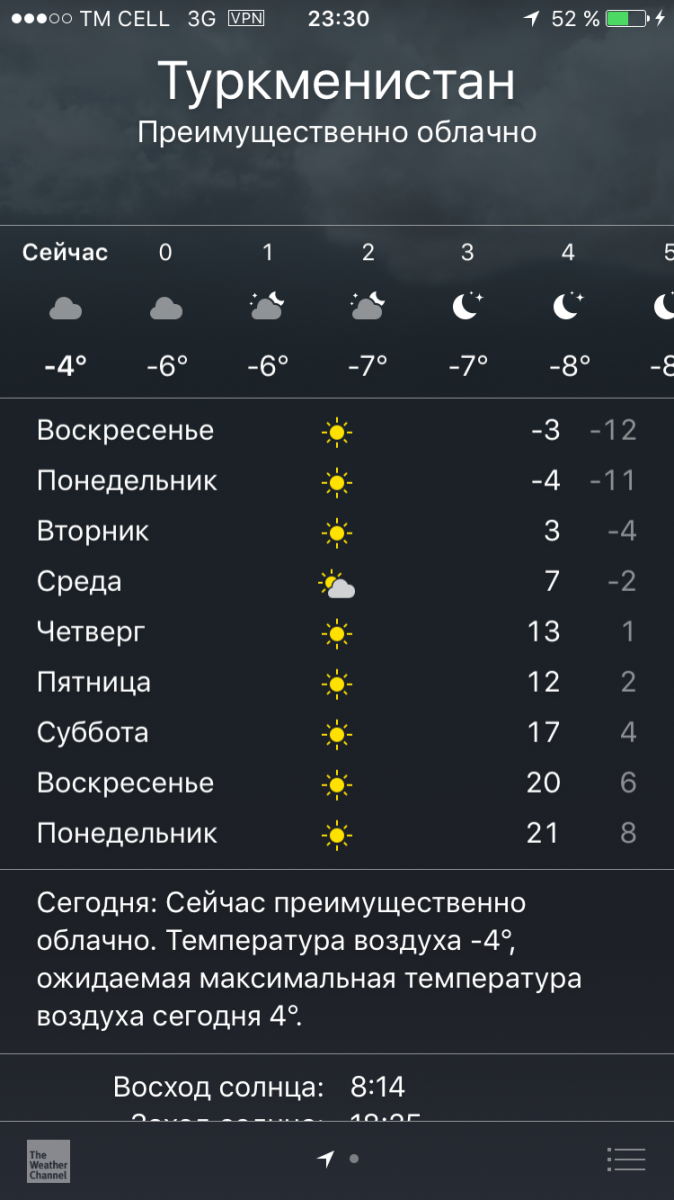This screenshot has width=674, height=1200.
Task: Tap The Weather Channel logo
Action: (48, 1161)
